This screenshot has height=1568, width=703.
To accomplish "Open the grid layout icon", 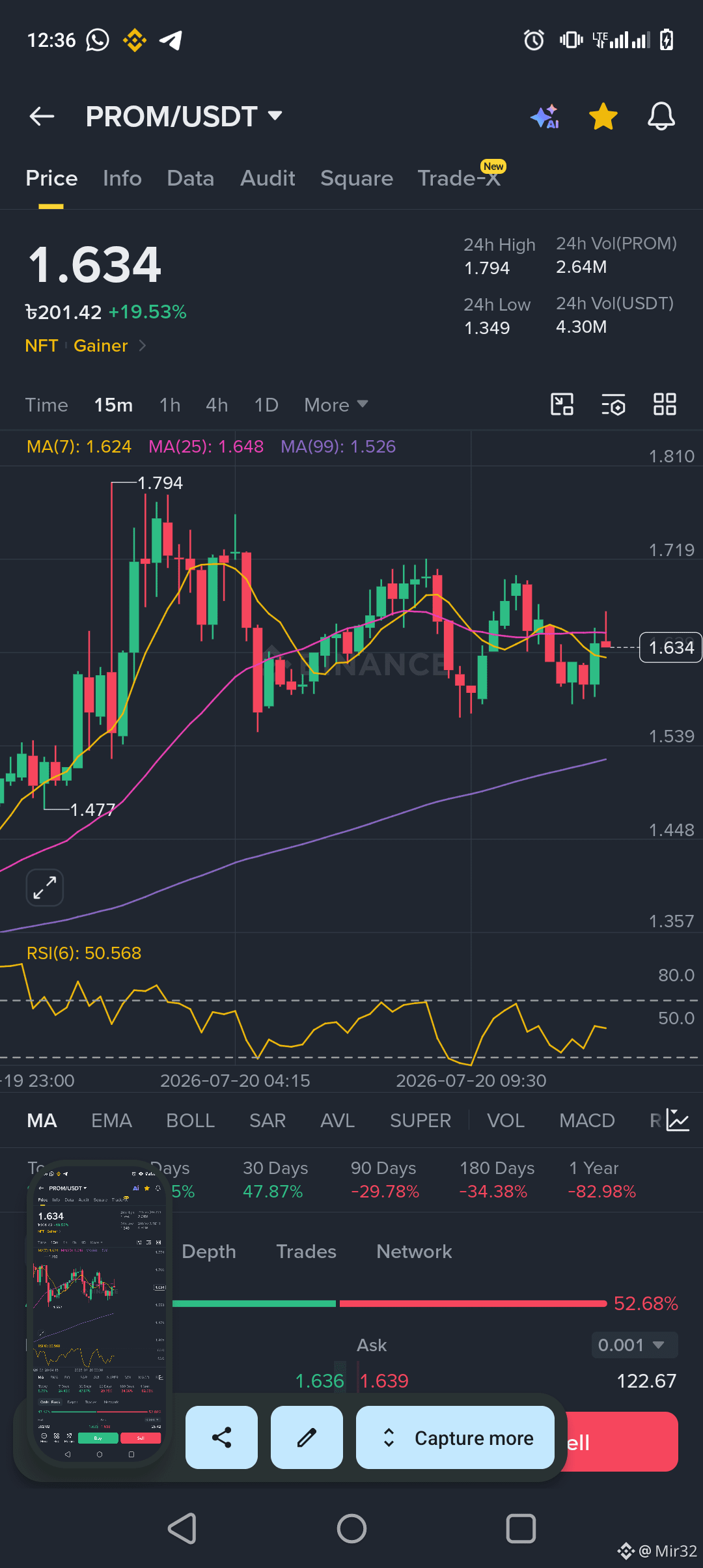I will pos(665,404).
